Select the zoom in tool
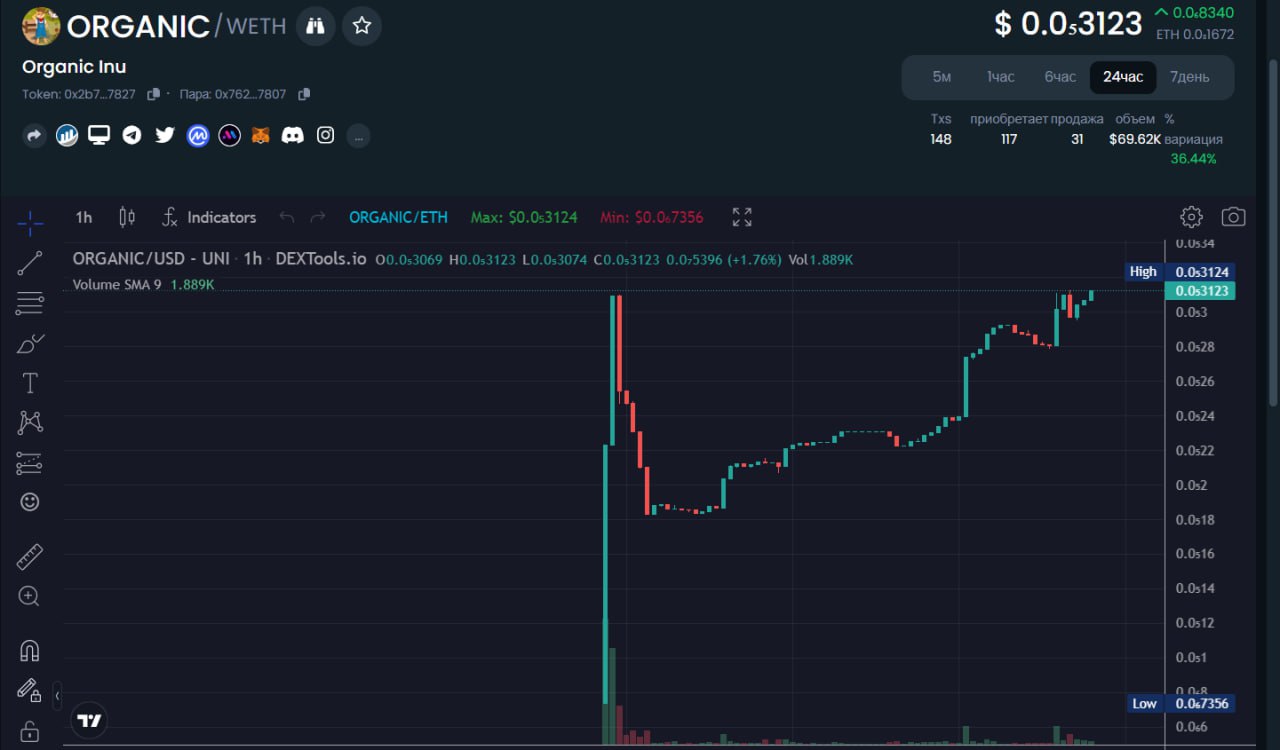The width and height of the screenshot is (1280, 750). (x=30, y=597)
